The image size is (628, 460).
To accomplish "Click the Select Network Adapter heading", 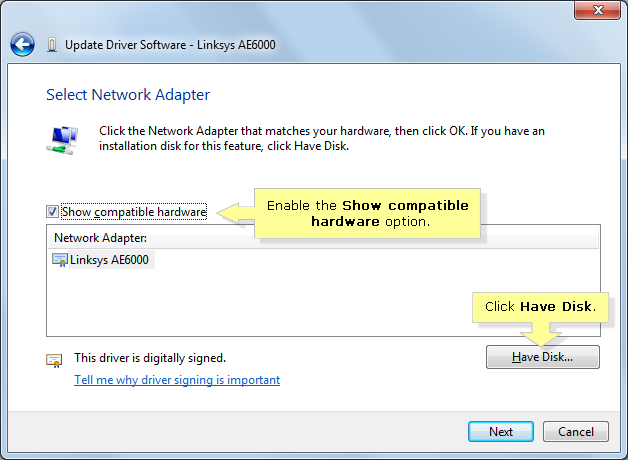I will [x=128, y=95].
